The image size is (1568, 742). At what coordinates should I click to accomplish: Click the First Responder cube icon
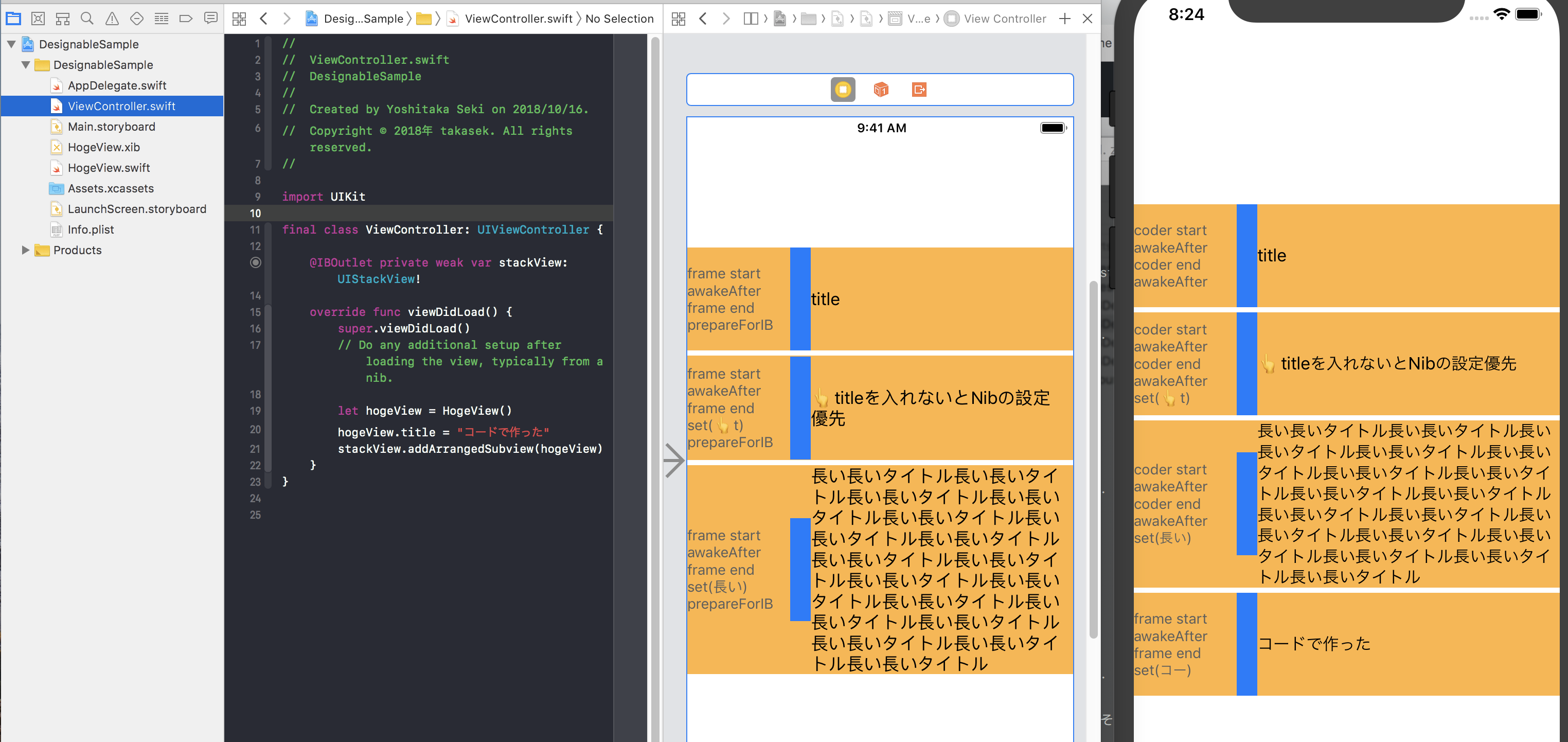coord(880,90)
